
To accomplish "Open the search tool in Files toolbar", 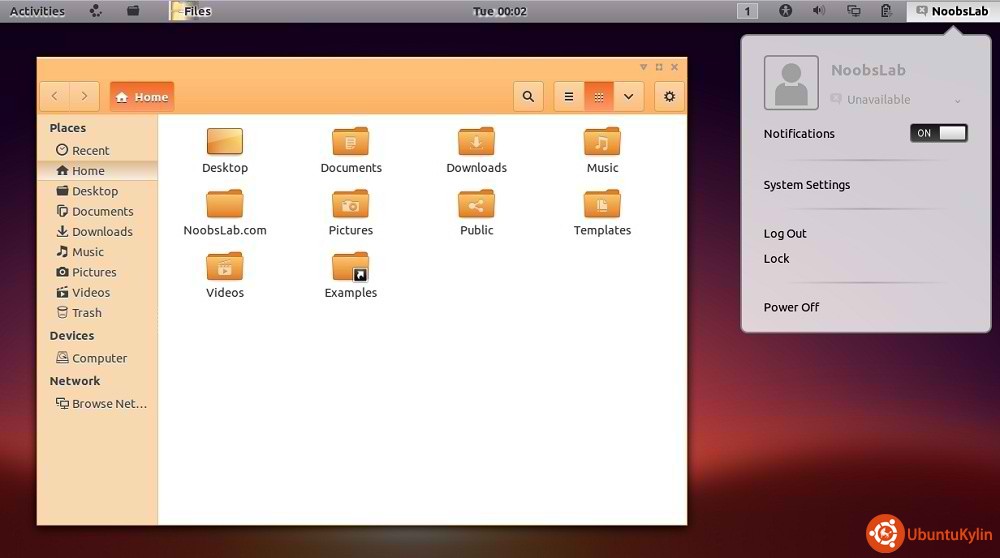I will tap(528, 97).
